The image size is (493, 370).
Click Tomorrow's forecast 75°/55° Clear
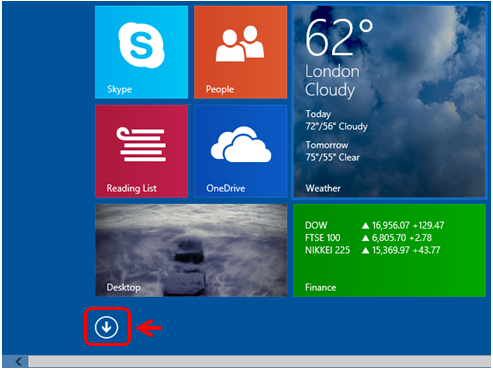pos(333,158)
